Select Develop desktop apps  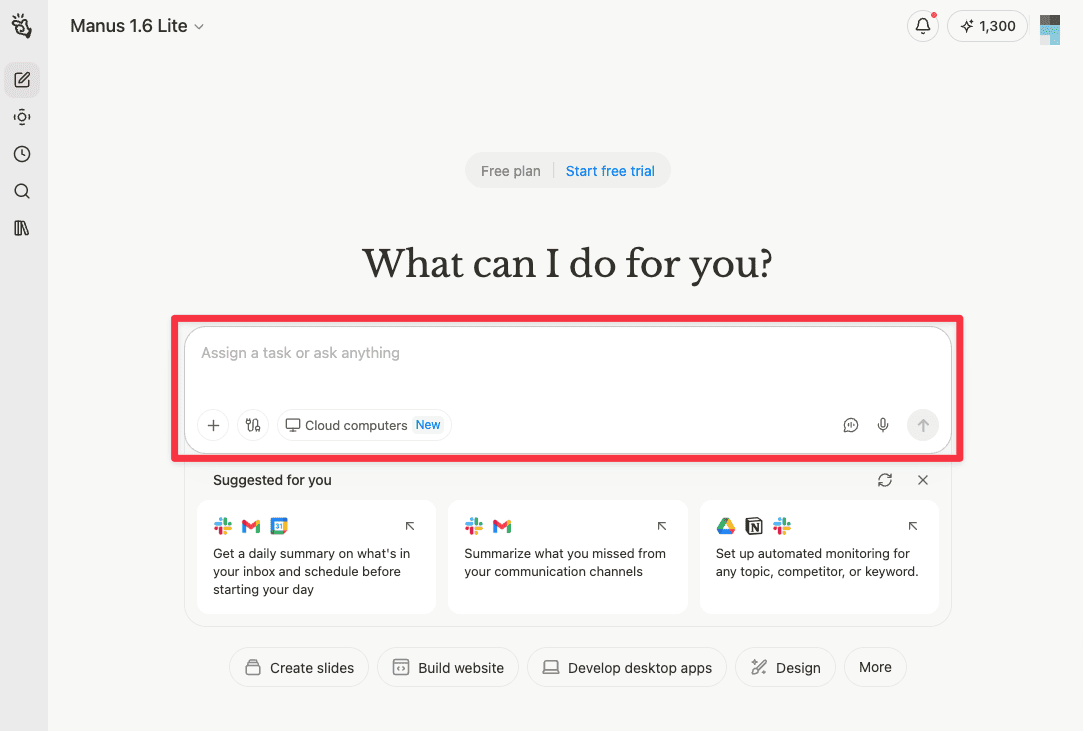click(626, 667)
